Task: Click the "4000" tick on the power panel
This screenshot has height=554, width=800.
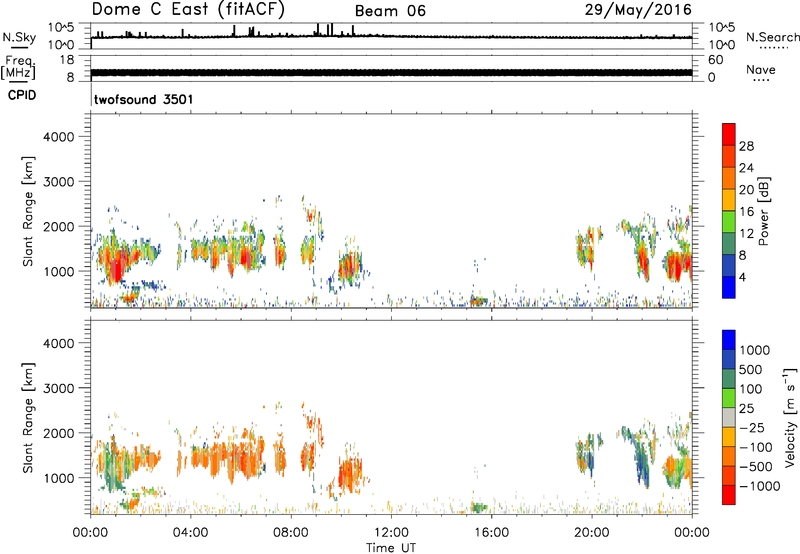Action: coord(59,137)
